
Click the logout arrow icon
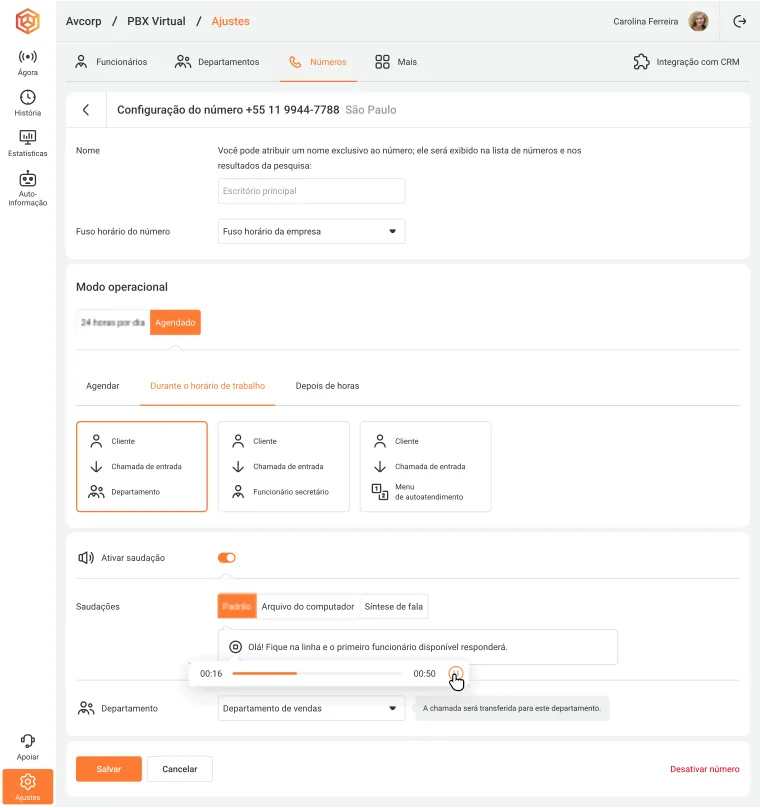(x=739, y=21)
